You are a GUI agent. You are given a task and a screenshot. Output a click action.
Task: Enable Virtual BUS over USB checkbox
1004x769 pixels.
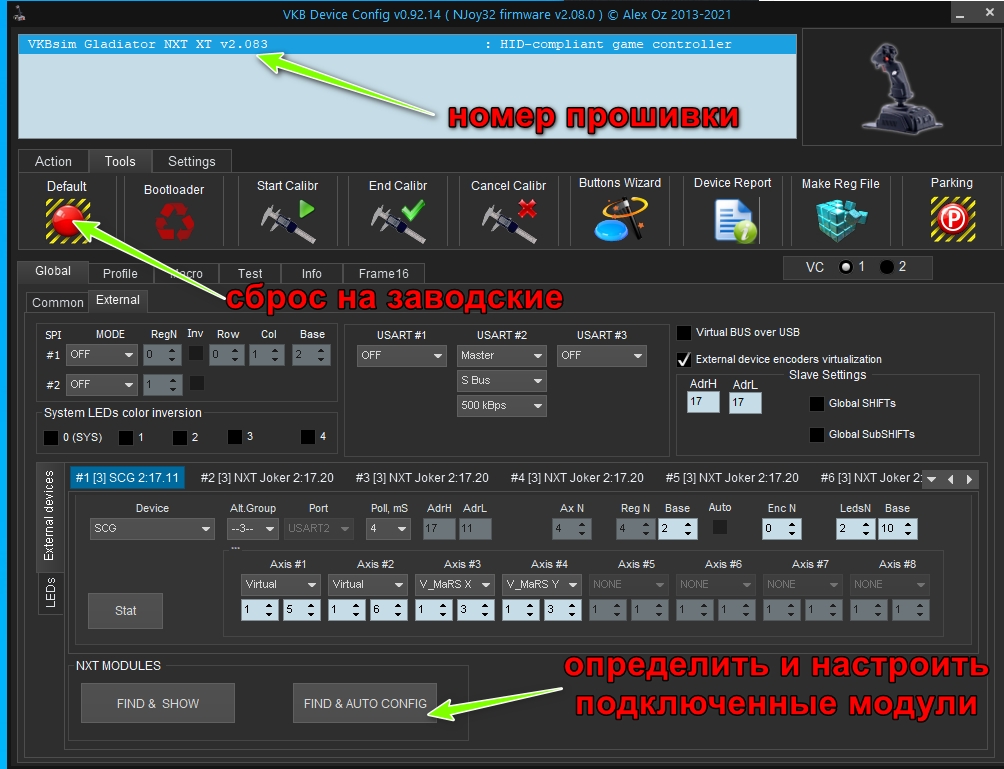pyautogui.click(x=684, y=332)
